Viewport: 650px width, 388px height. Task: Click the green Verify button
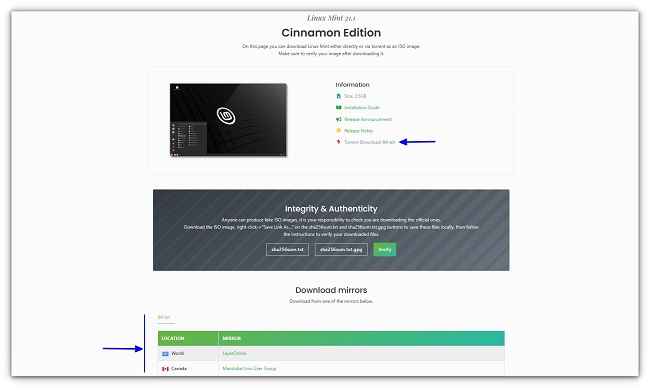click(385, 249)
